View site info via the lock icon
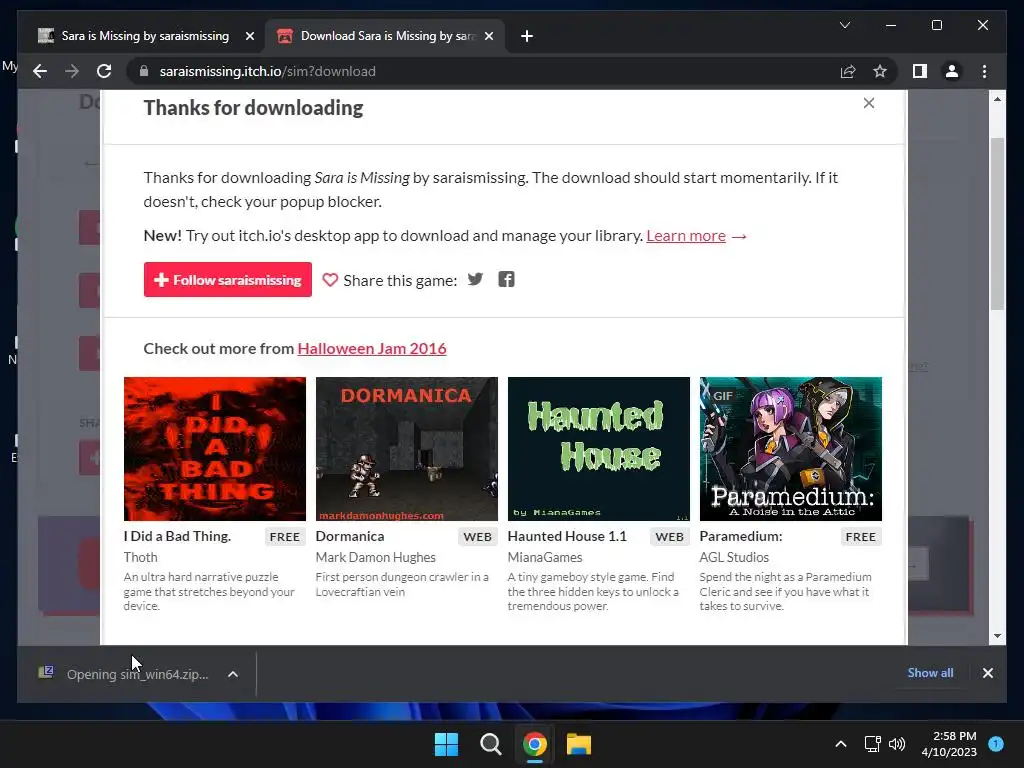This screenshot has height=768, width=1024. pos(144,71)
